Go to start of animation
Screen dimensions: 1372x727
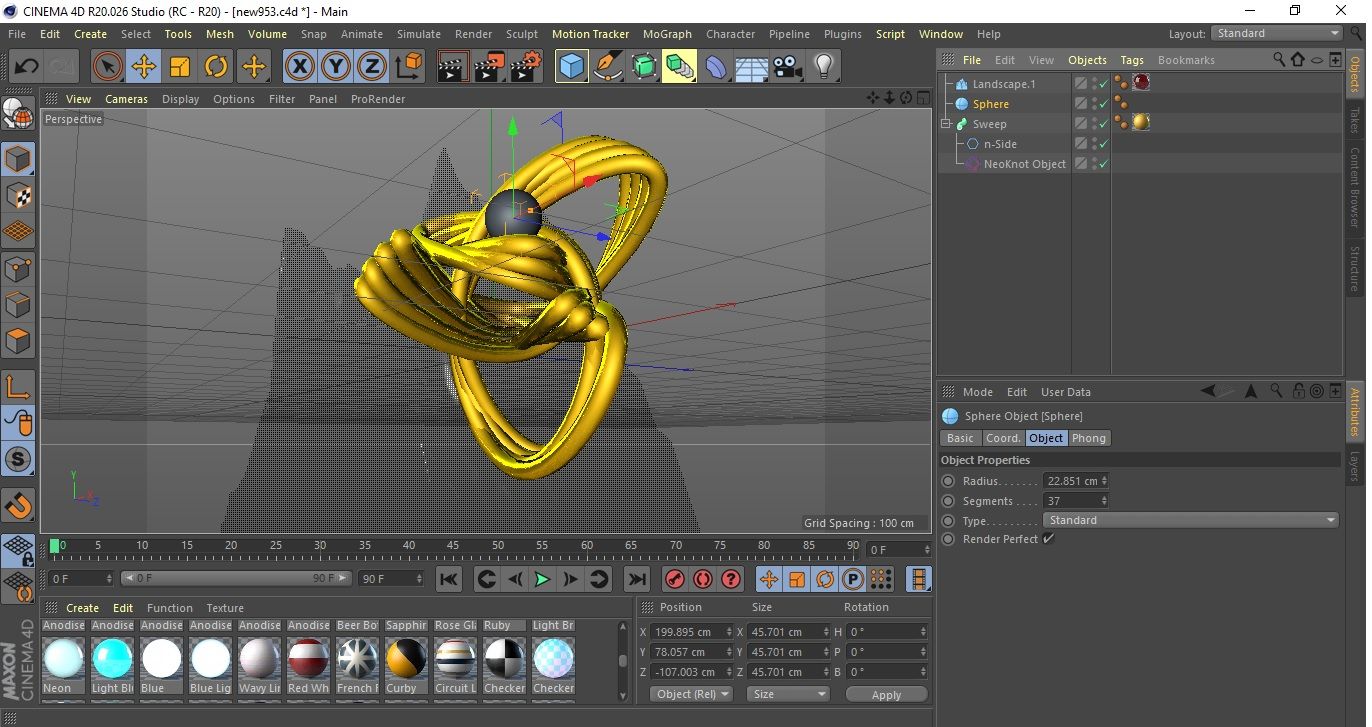click(x=449, y=579)
